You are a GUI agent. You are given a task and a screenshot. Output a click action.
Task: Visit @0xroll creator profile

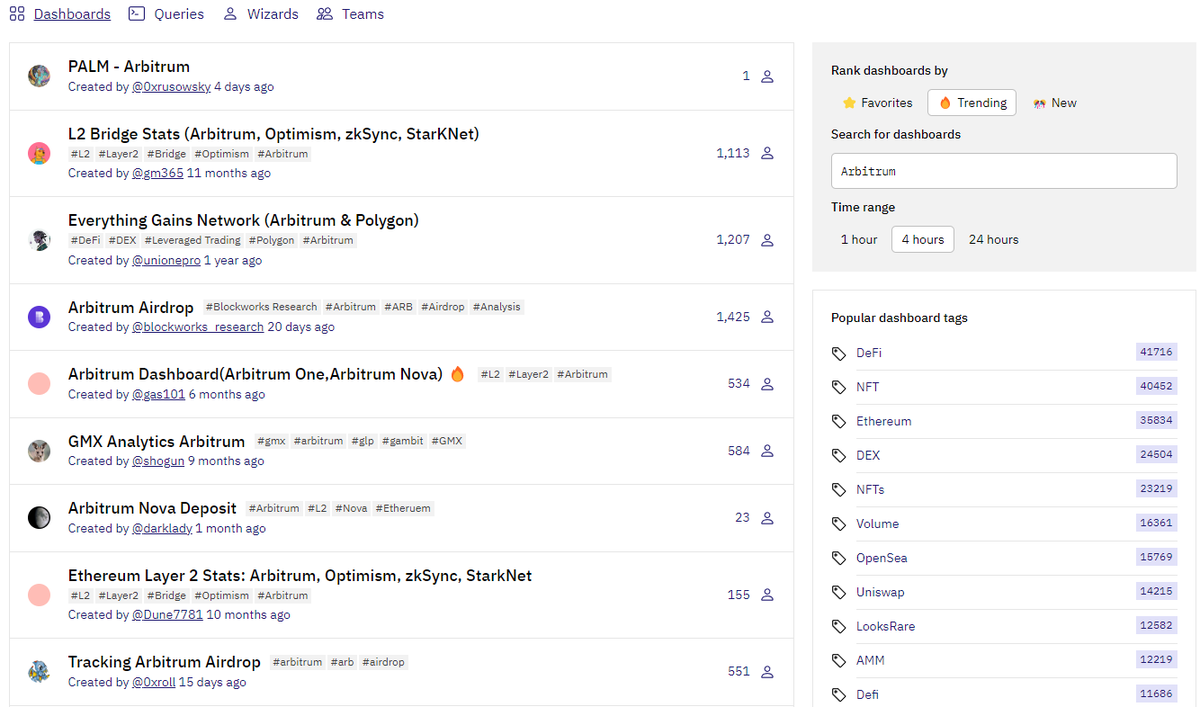(153, 682)
